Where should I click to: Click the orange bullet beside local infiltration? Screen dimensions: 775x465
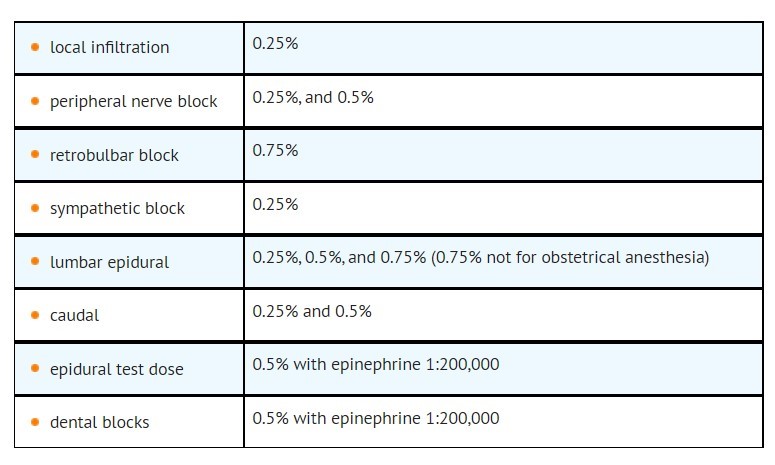(36, 47)
